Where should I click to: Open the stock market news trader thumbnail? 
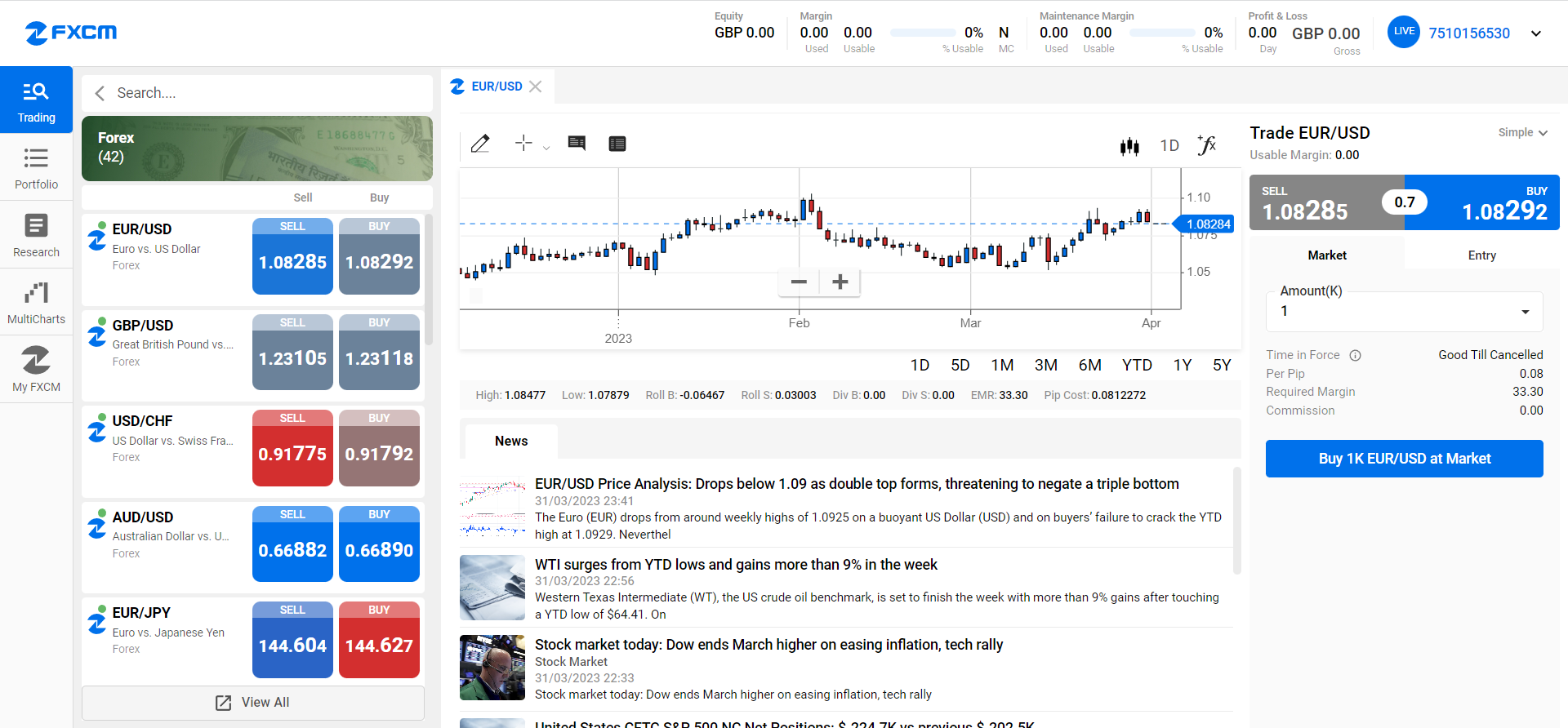[492, 668]
